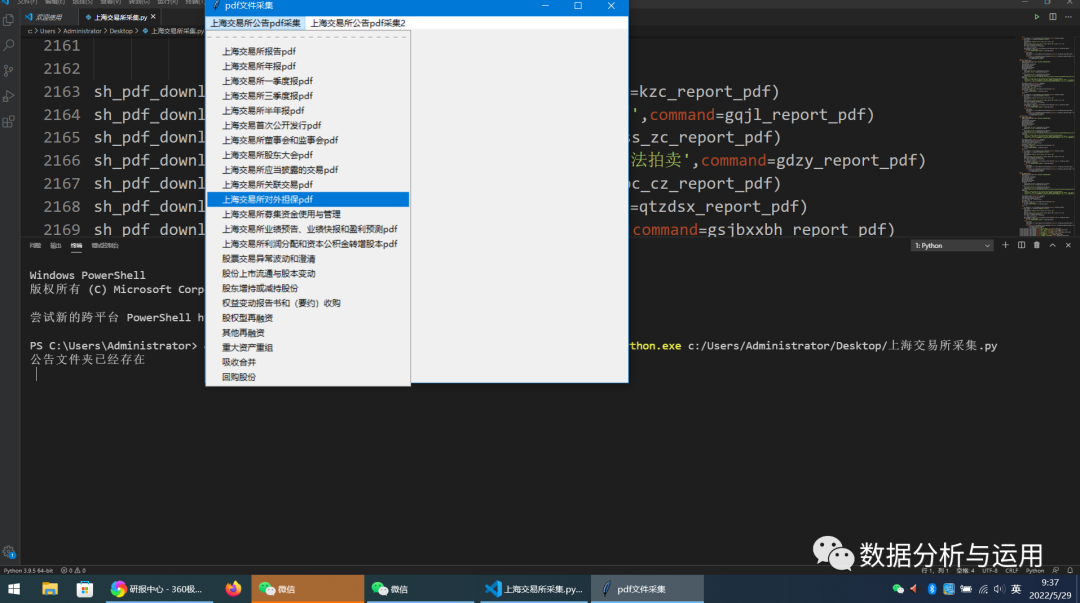Screen dimensions: 1080x603
Task: Split the terminal pane icon
Action: click(x=1021, y=245)
